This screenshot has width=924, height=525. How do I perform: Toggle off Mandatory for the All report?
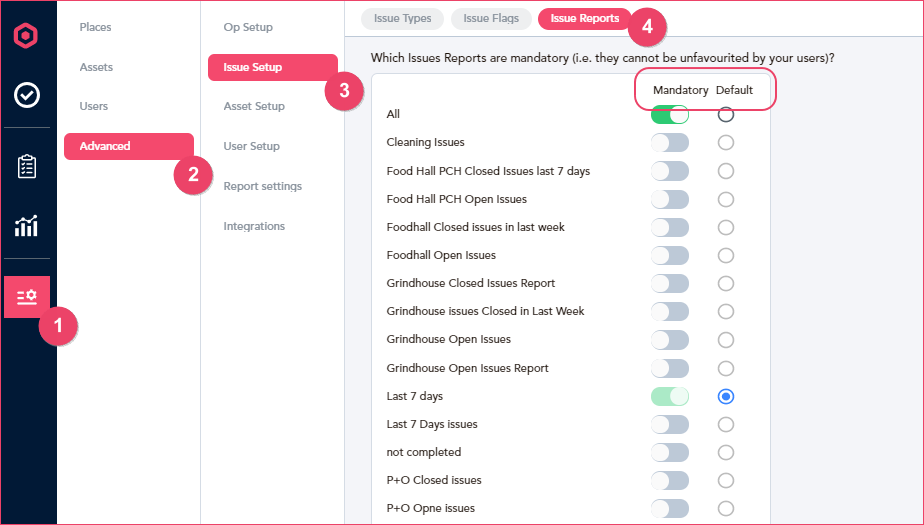point(669,114)
